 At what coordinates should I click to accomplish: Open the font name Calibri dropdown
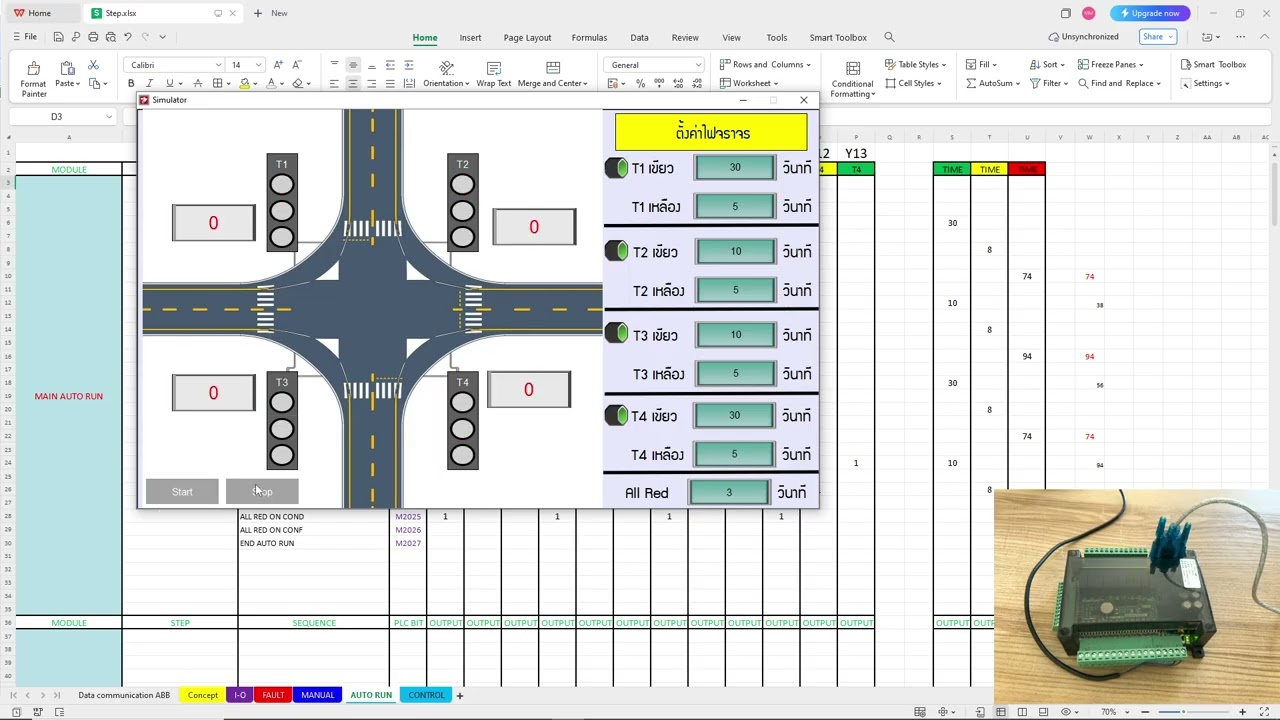pyautogui.click(x=218, y=65)
